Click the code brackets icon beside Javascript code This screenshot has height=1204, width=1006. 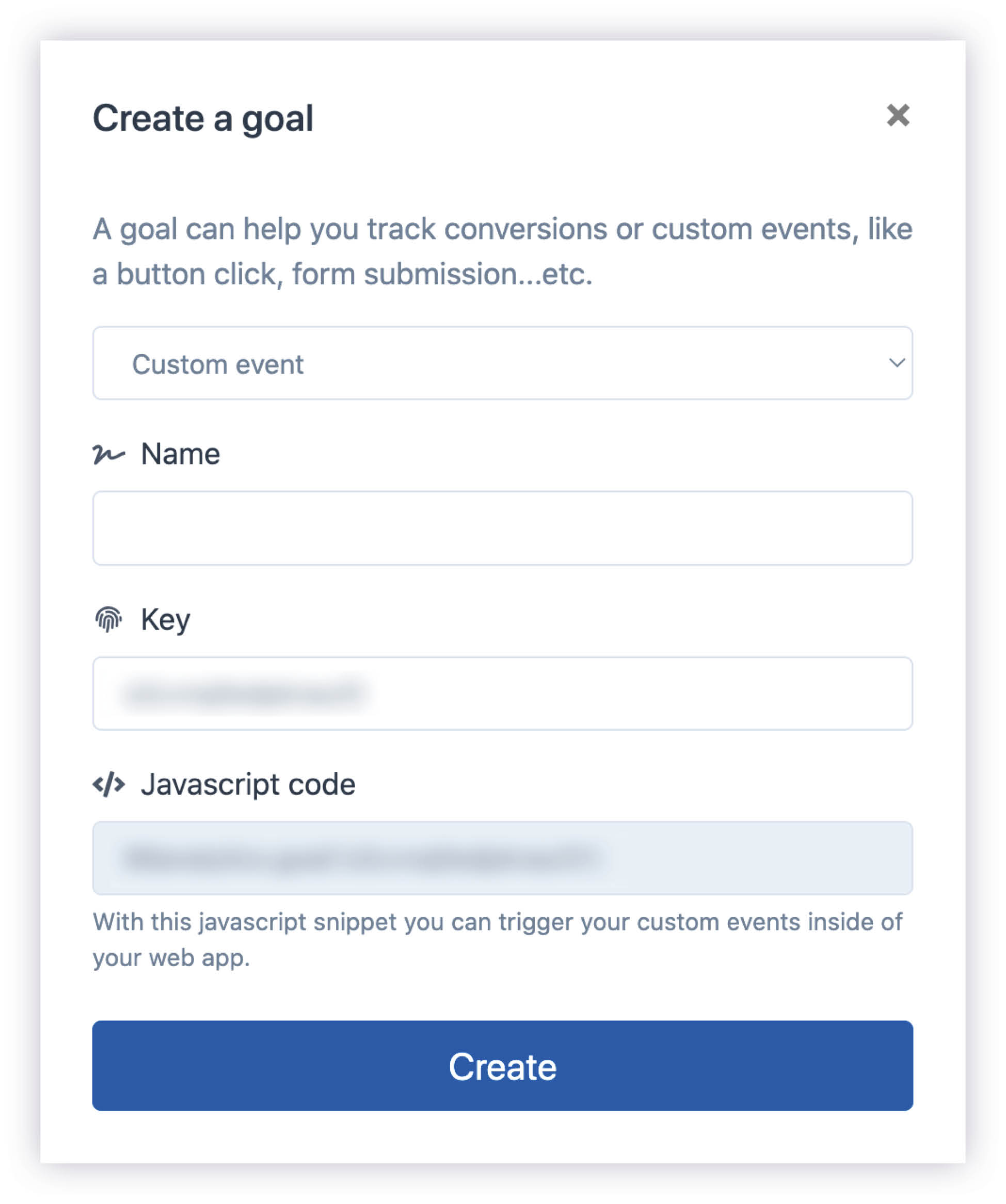pos(108,784)
